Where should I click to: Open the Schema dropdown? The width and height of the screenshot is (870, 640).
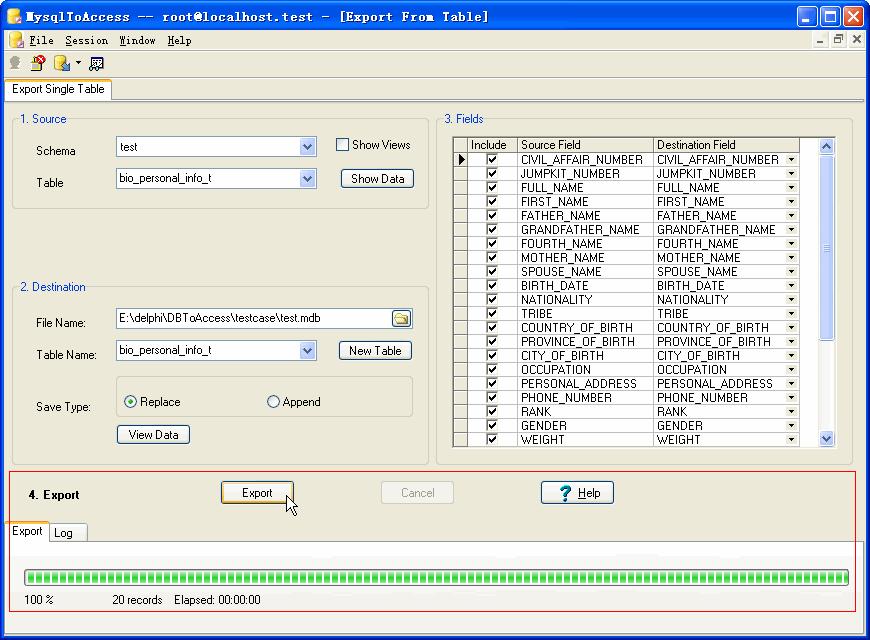[307, 147]
